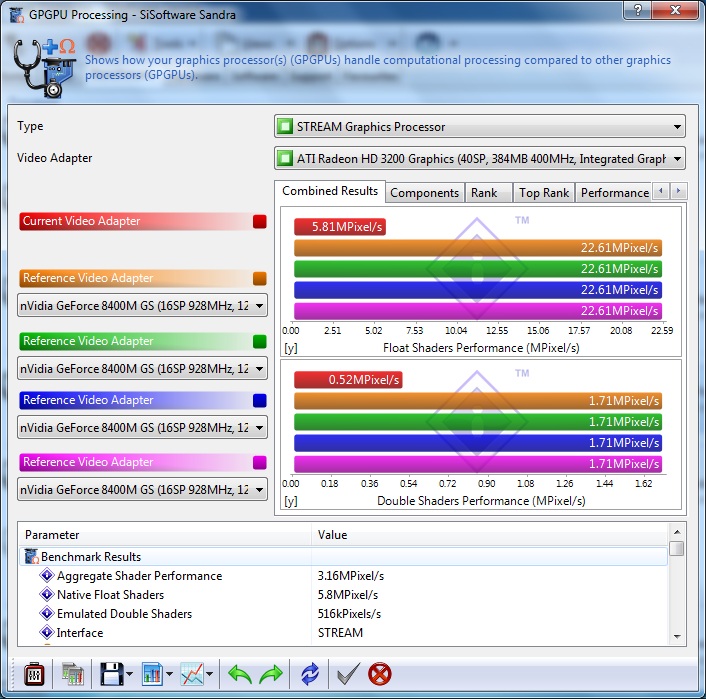
Task: Click the red cancel X icon
Action: [380, 674]
